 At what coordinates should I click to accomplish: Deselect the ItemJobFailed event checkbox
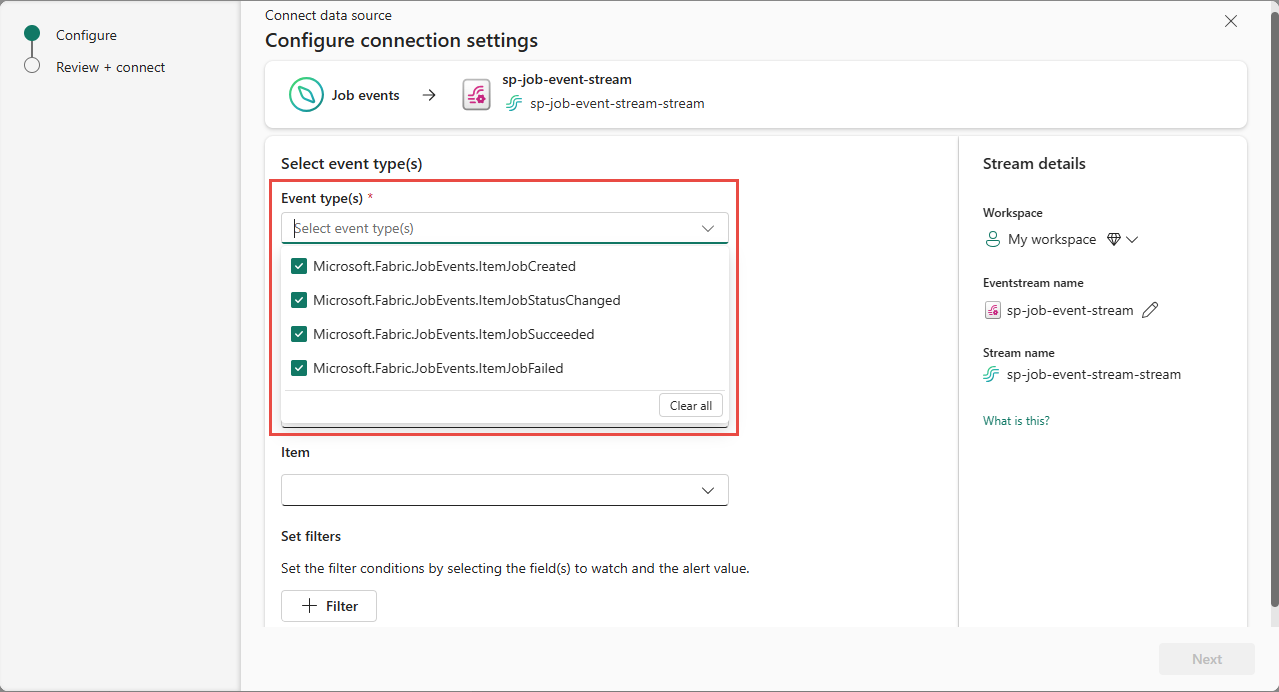coord(299,369)
